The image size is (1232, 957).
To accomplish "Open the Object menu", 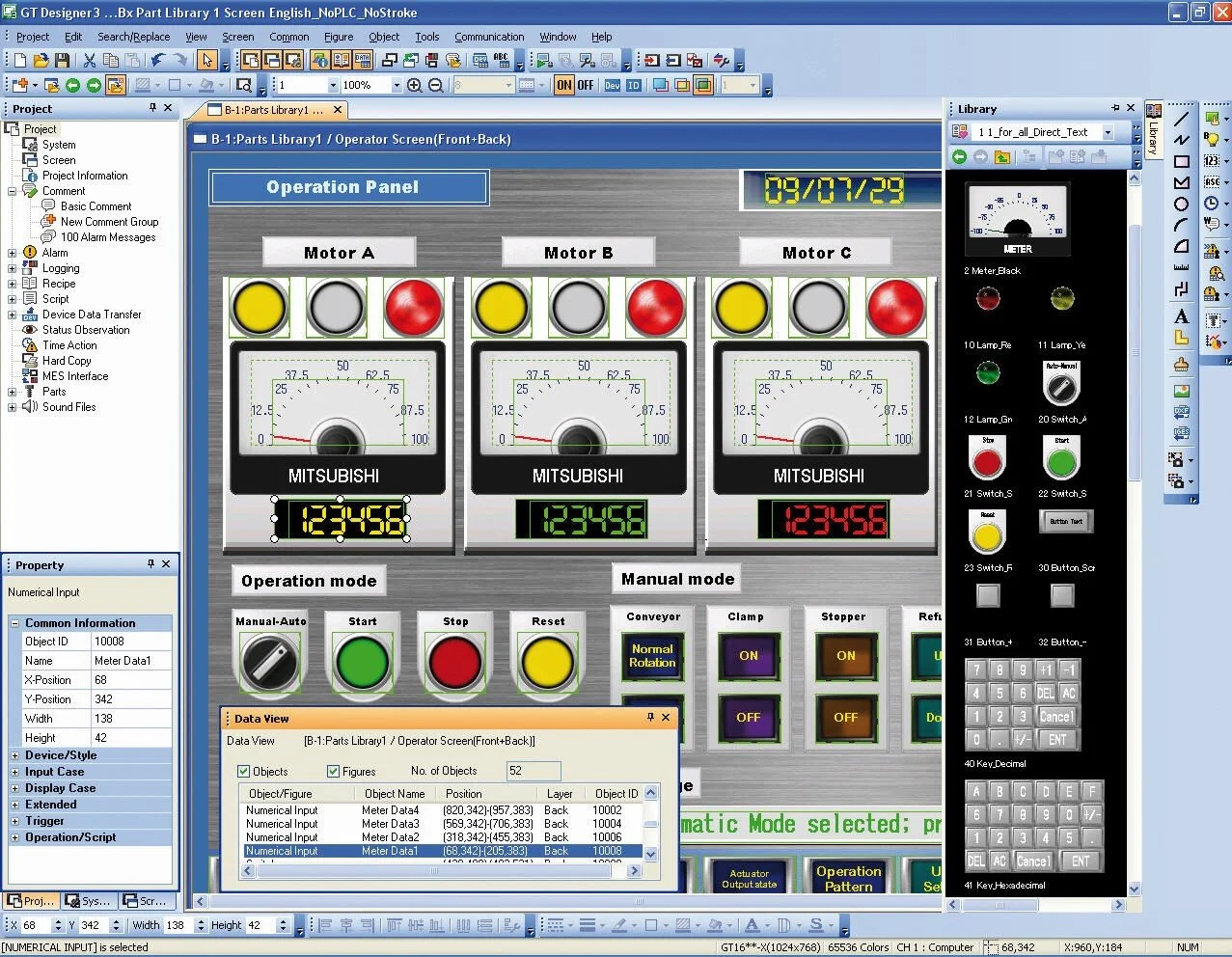I will coord(384,37).
